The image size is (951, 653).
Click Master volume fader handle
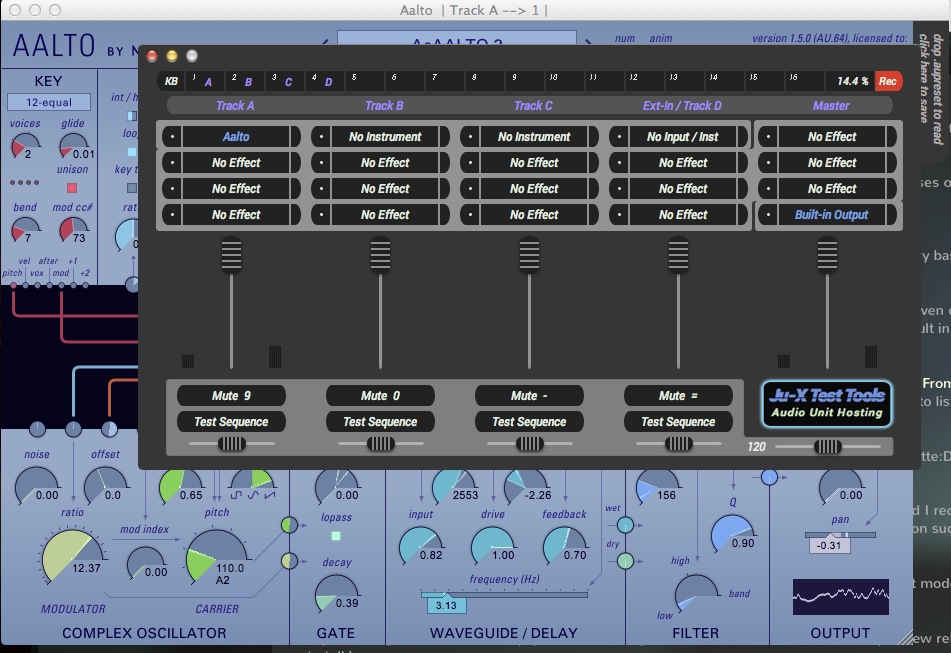point(827,255)
